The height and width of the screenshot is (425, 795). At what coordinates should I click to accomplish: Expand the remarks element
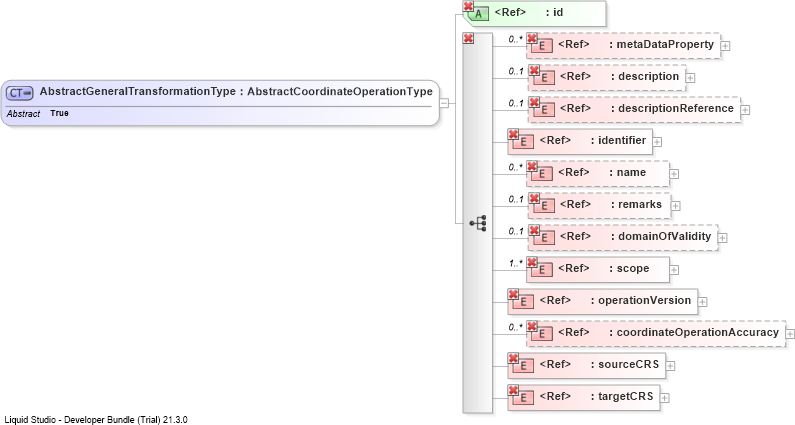click(x=675, y=206)
